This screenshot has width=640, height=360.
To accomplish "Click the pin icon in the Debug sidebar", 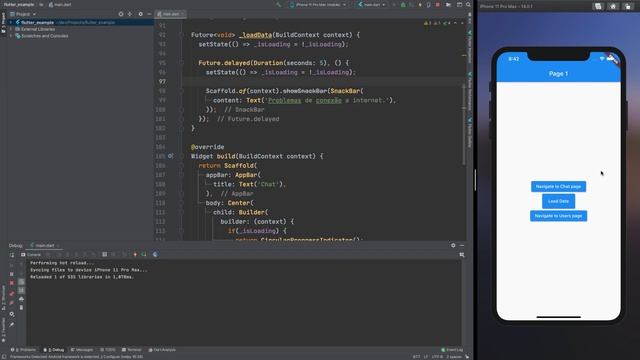I will point(12,324).
